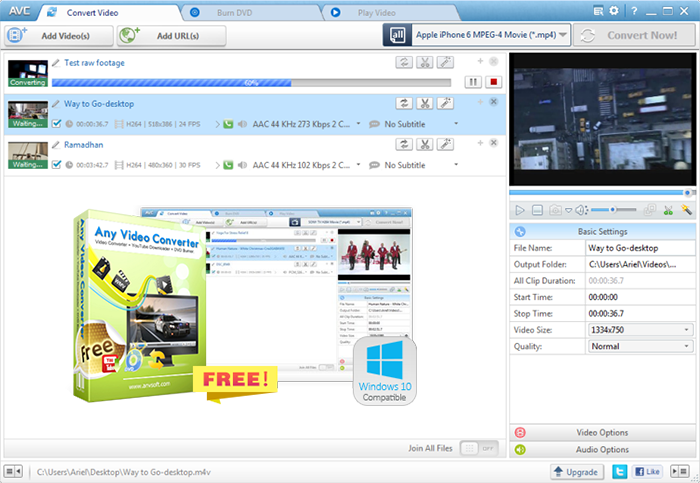
Task: Remove Way to Go-desktop with its X icon
Action: coord(494,102)
